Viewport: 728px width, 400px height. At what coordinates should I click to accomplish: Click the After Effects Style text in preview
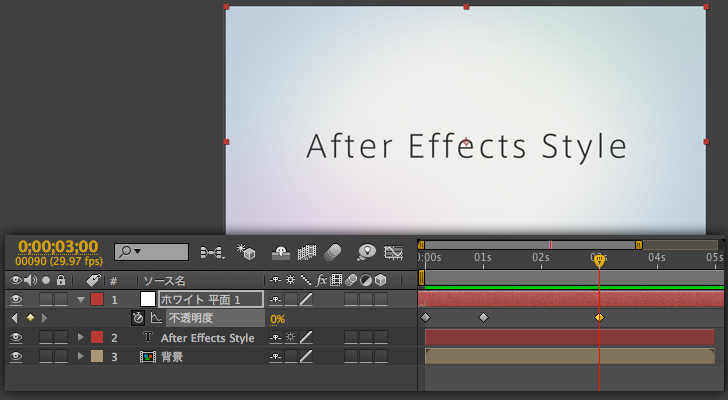(467, 147)
